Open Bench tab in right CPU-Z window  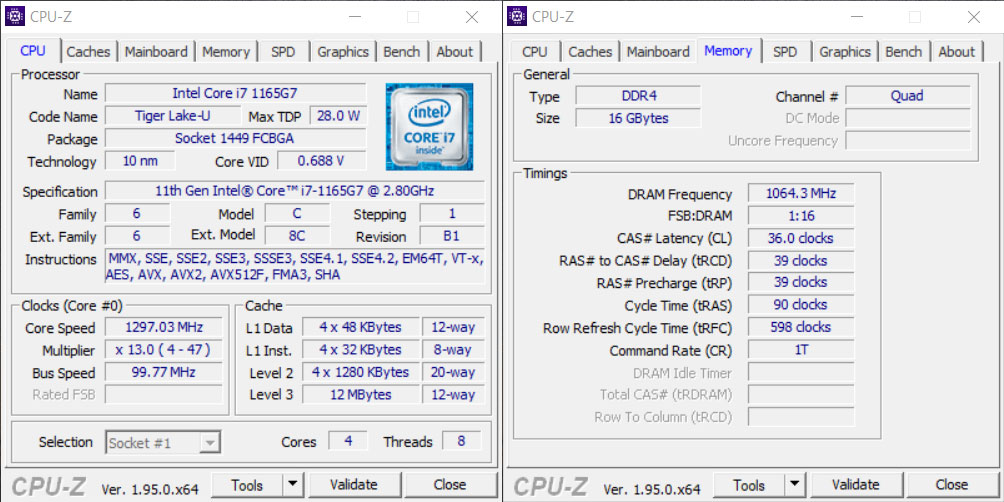(x=903, y=52)
